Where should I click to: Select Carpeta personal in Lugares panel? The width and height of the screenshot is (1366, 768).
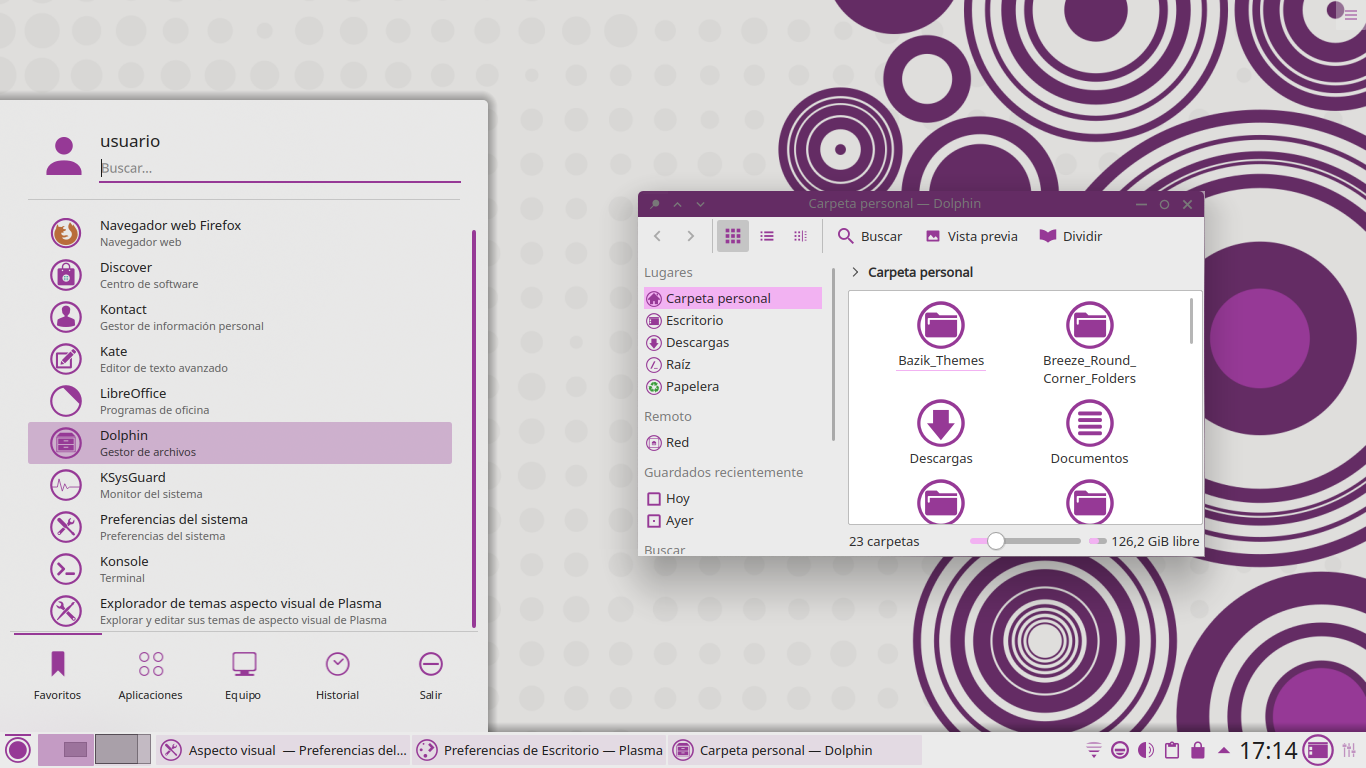733,298
